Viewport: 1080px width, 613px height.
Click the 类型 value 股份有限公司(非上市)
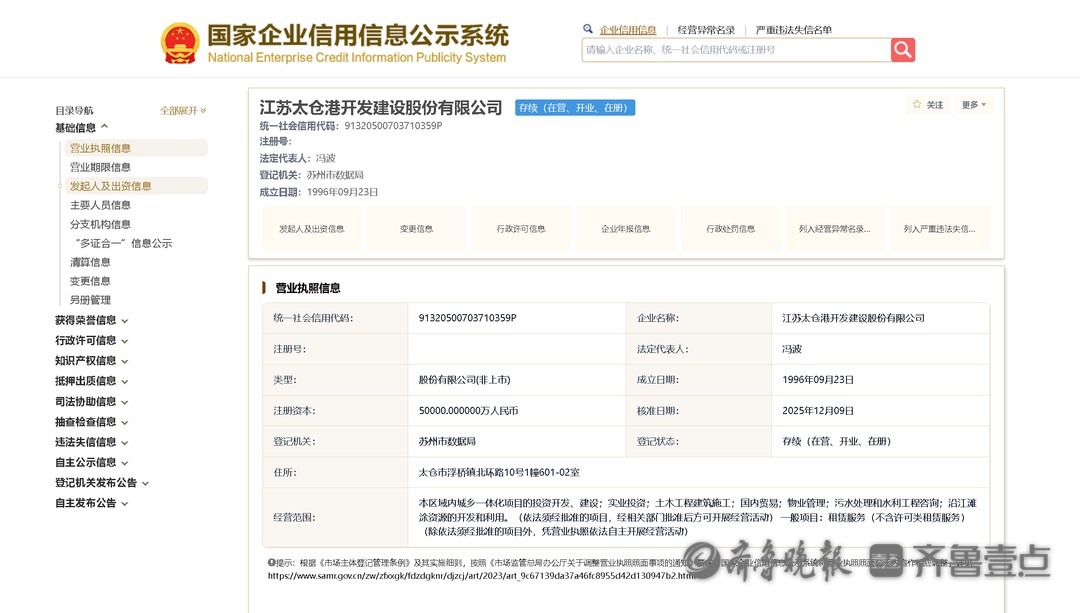pyautogui.click(x=464, y=380)
